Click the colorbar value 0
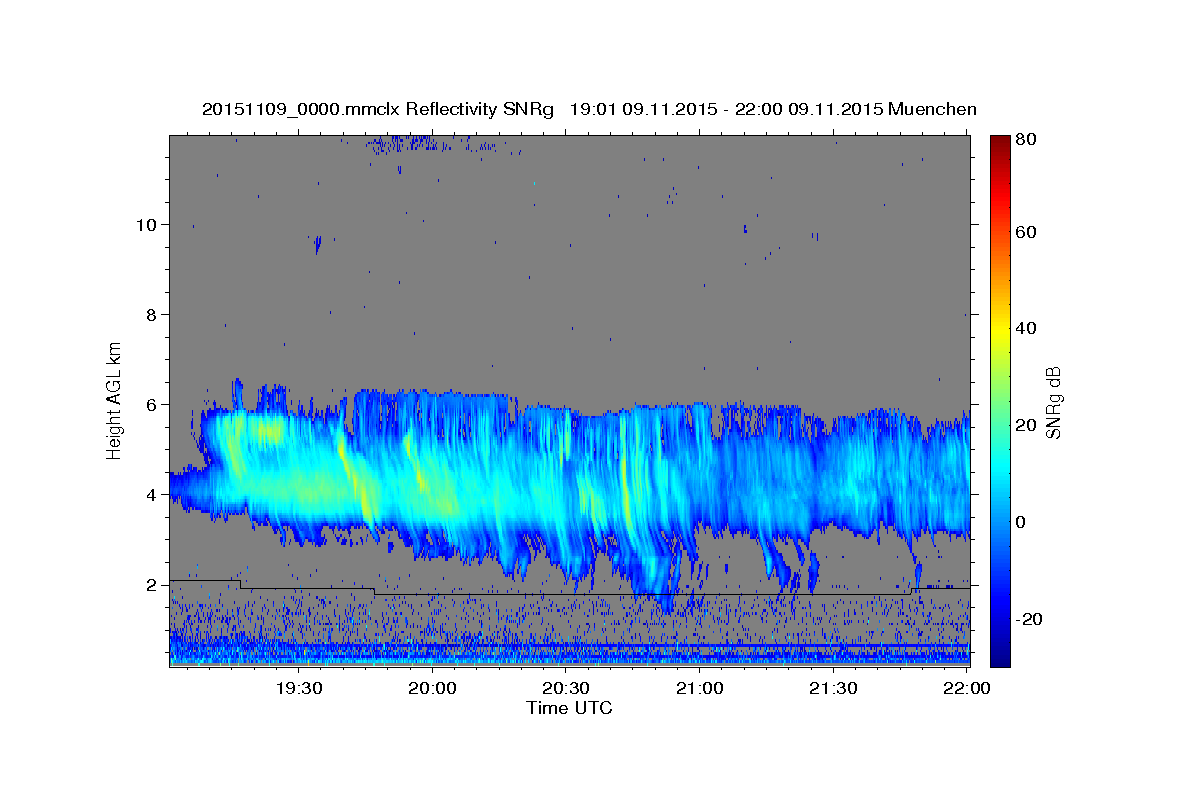This screenshot has height=800, width=1200. point(1021,522)
